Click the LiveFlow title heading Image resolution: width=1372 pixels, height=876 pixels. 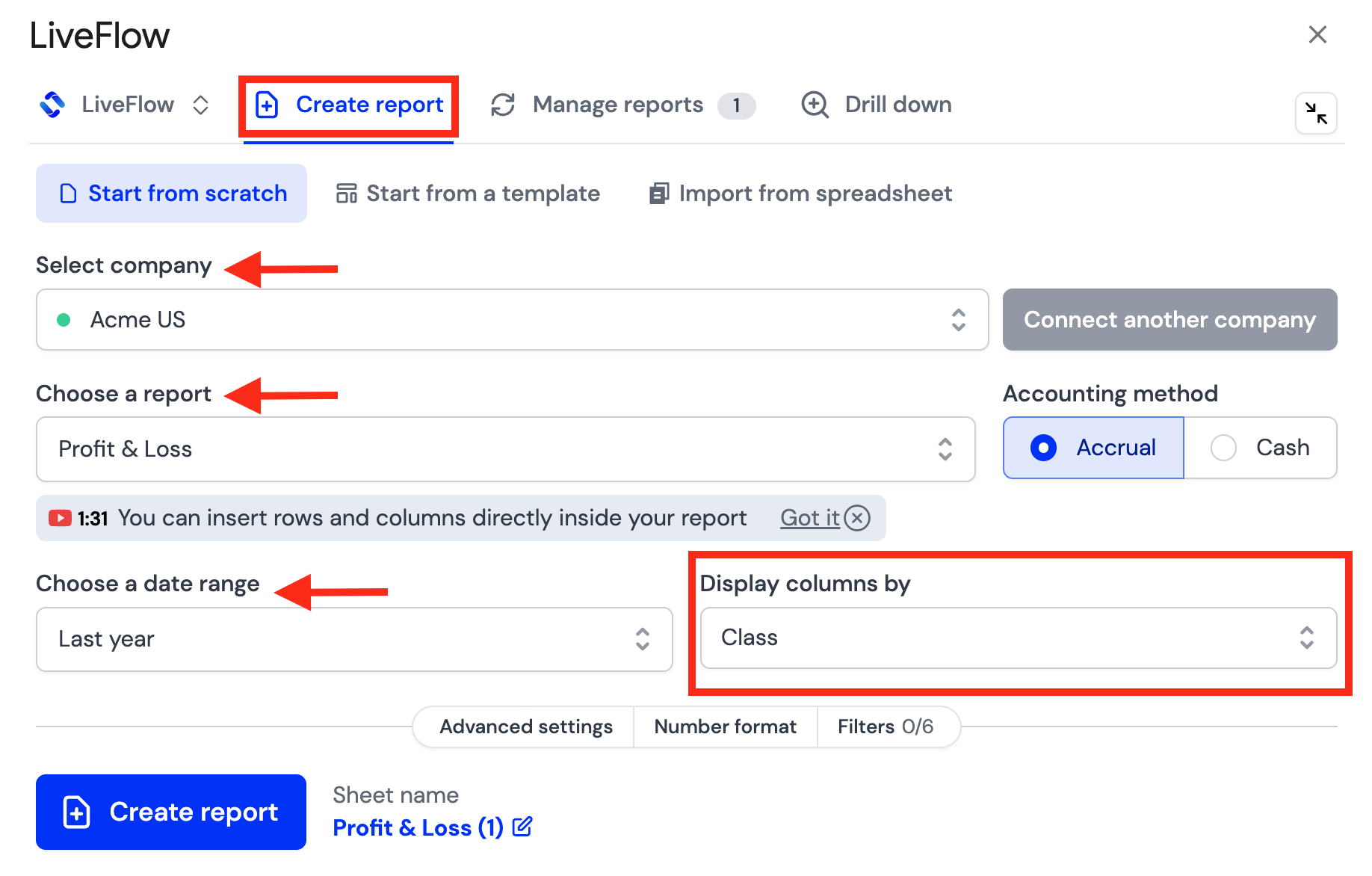tap(100, 36)
